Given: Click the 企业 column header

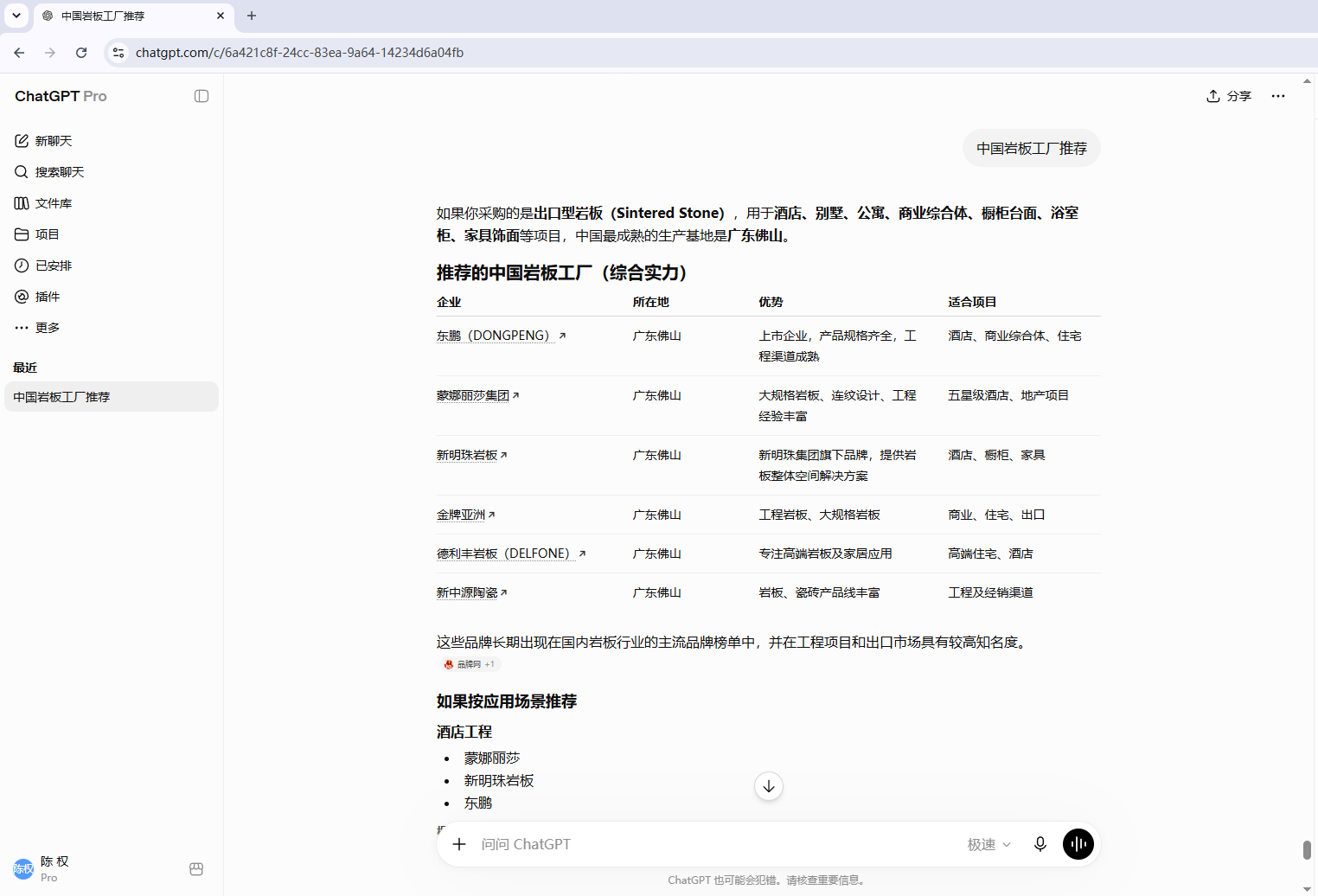Looking at the screenshot, I should pos(449,302).
